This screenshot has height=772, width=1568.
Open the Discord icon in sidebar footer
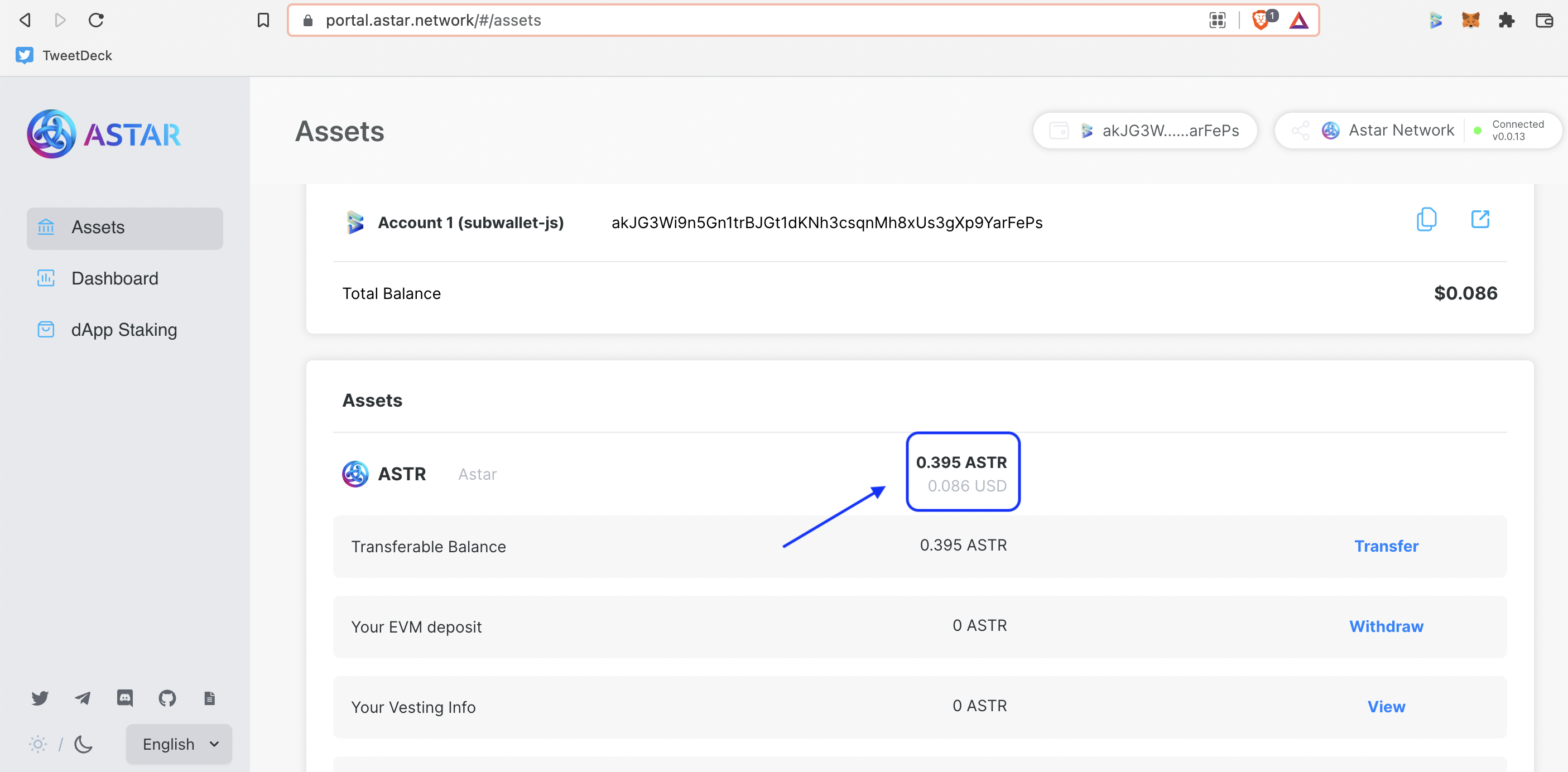(x=125, y=698)
